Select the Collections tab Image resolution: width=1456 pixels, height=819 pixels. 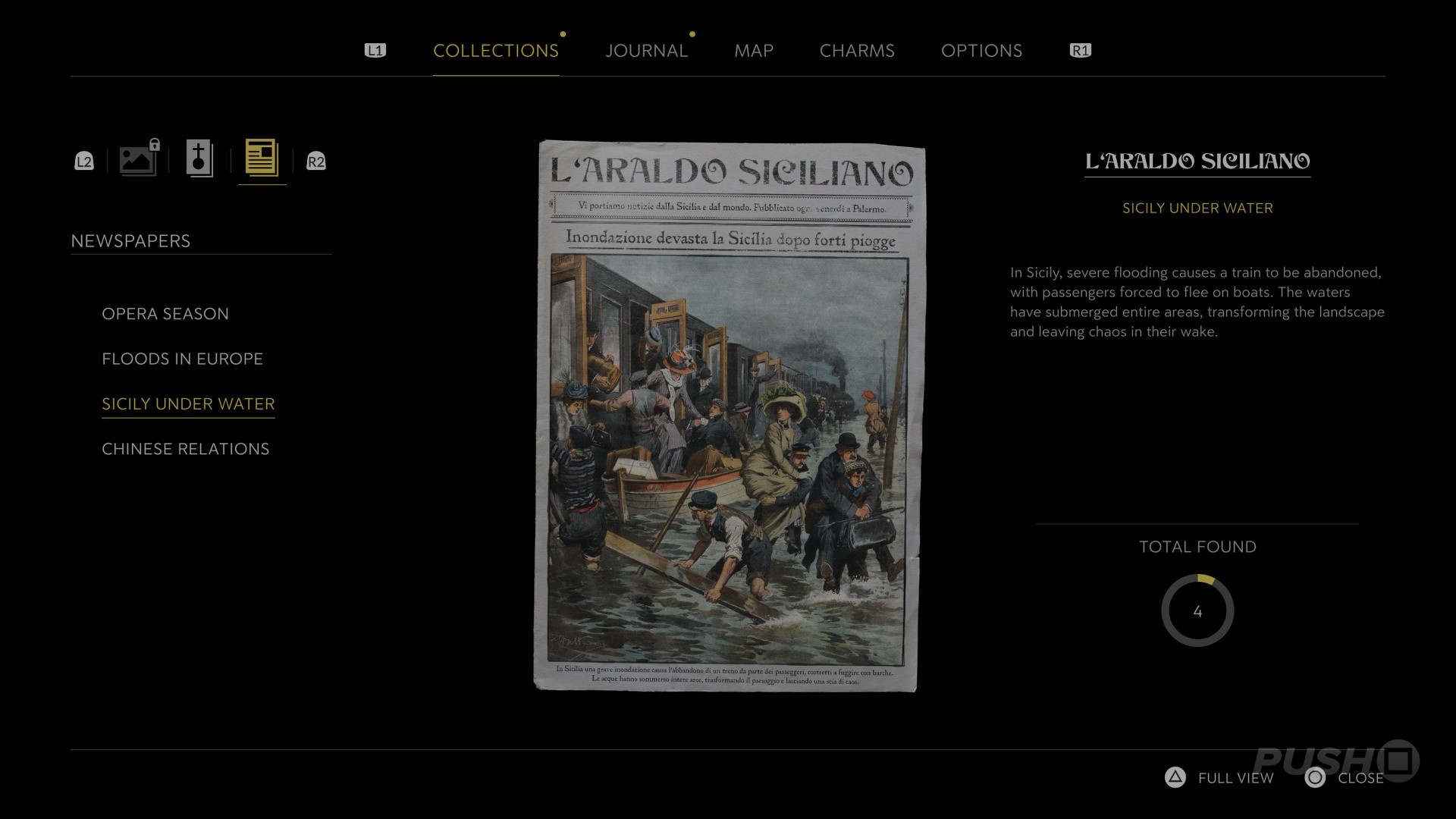(x=496, y=51)
